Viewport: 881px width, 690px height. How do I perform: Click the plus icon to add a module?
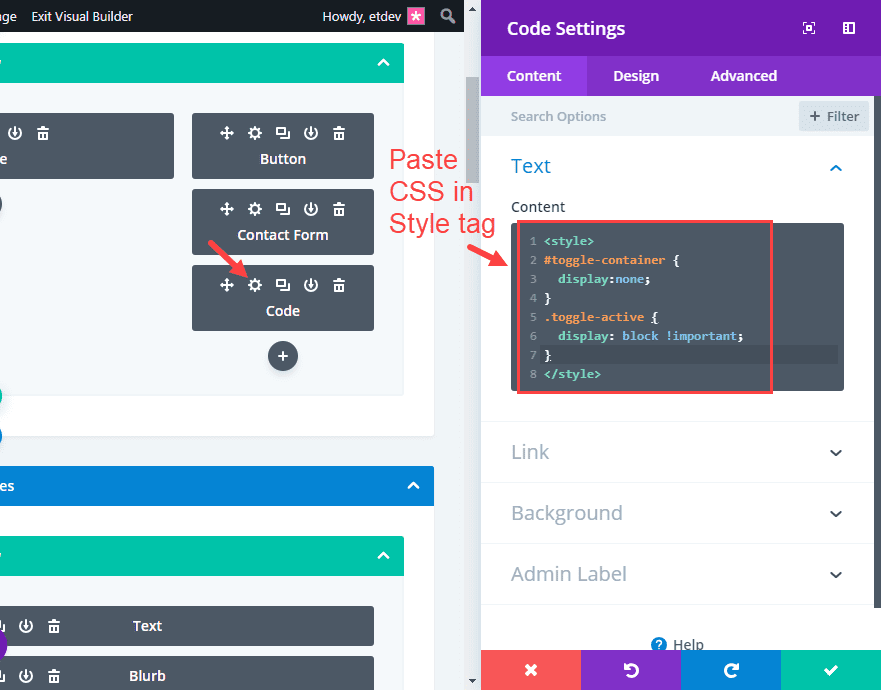(x=283, y=356)
